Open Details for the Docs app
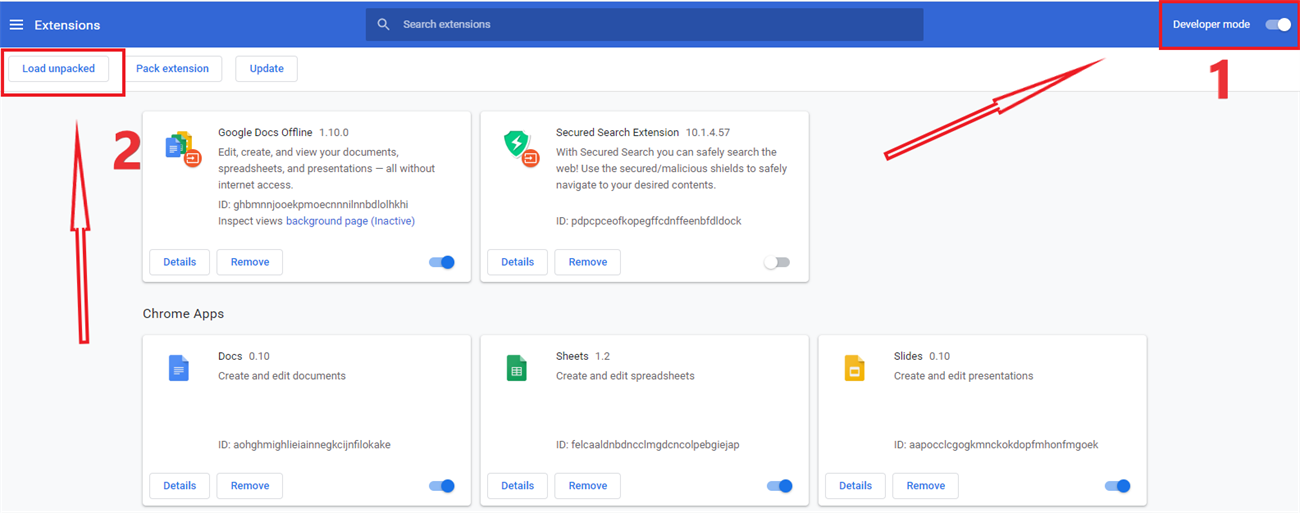The height and width of the screenshot is (513, 1300). pyautogui.click(x=180, y=486)
